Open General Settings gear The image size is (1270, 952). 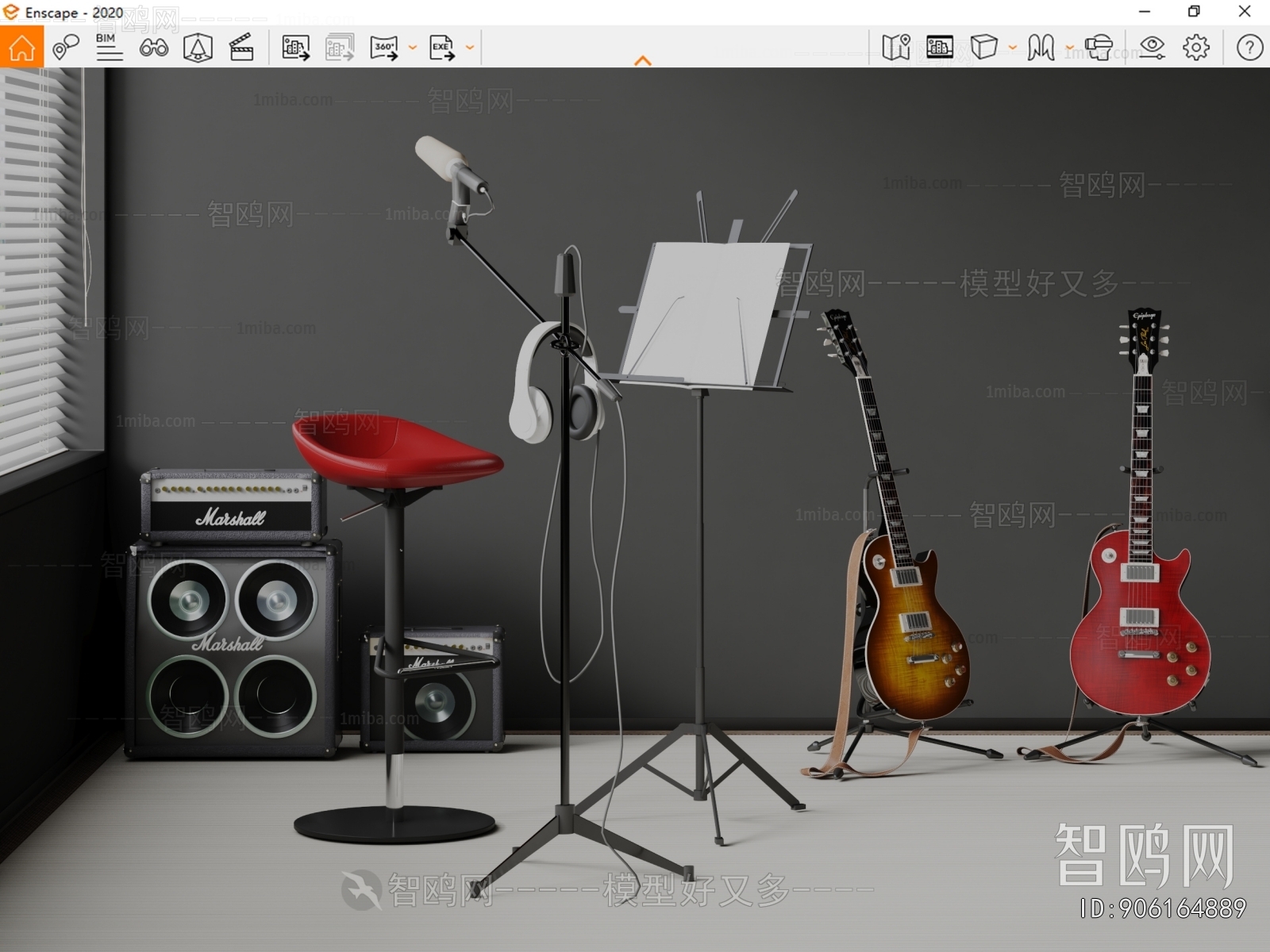pyautogui.click(x=1196, y=48)
